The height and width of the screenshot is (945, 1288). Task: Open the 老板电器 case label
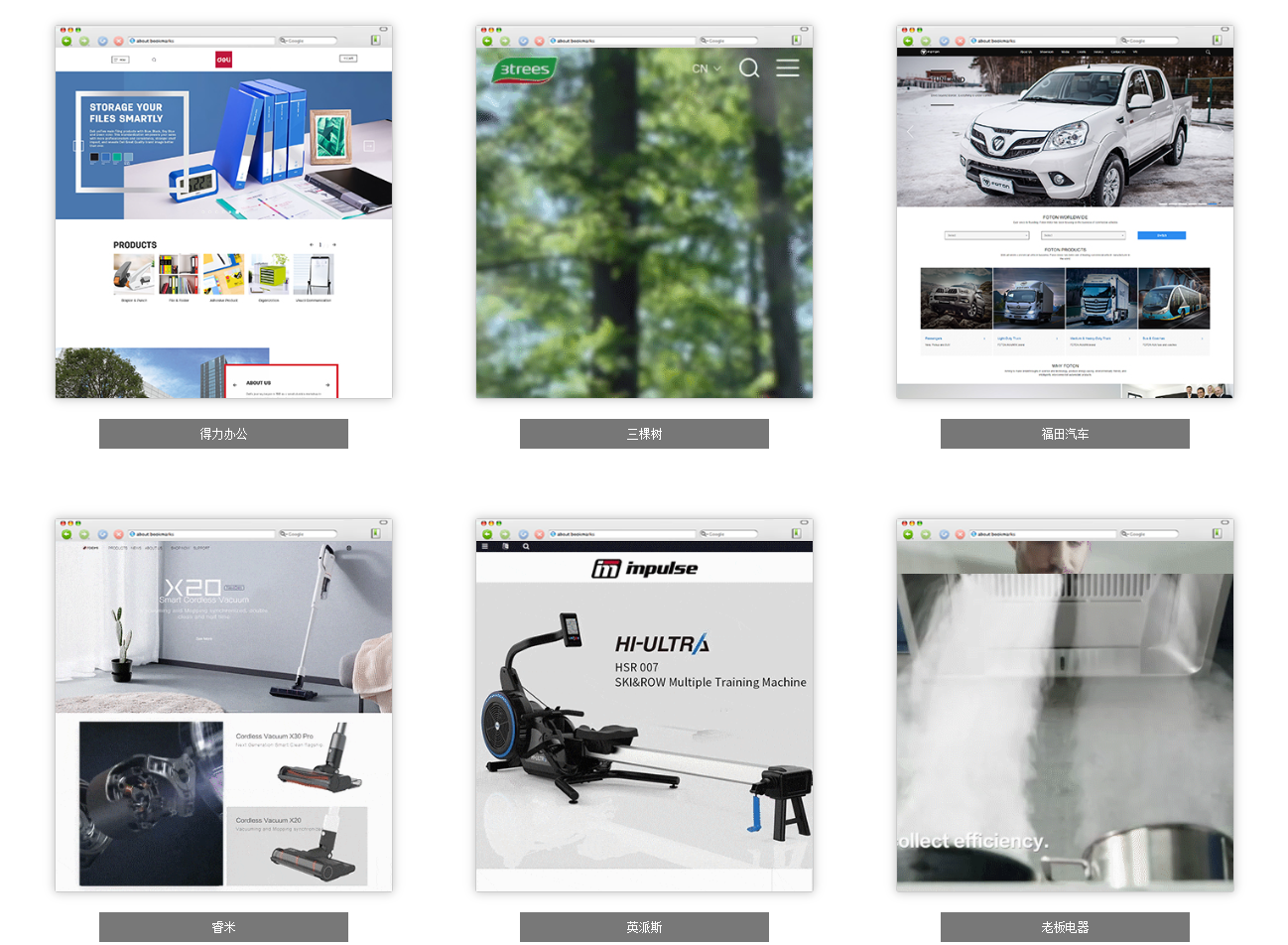(1065, 927)
